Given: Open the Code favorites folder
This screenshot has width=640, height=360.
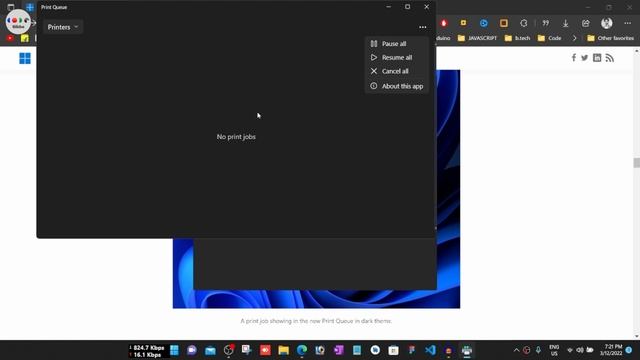Looking at the screenshot, I should [549, 38].
